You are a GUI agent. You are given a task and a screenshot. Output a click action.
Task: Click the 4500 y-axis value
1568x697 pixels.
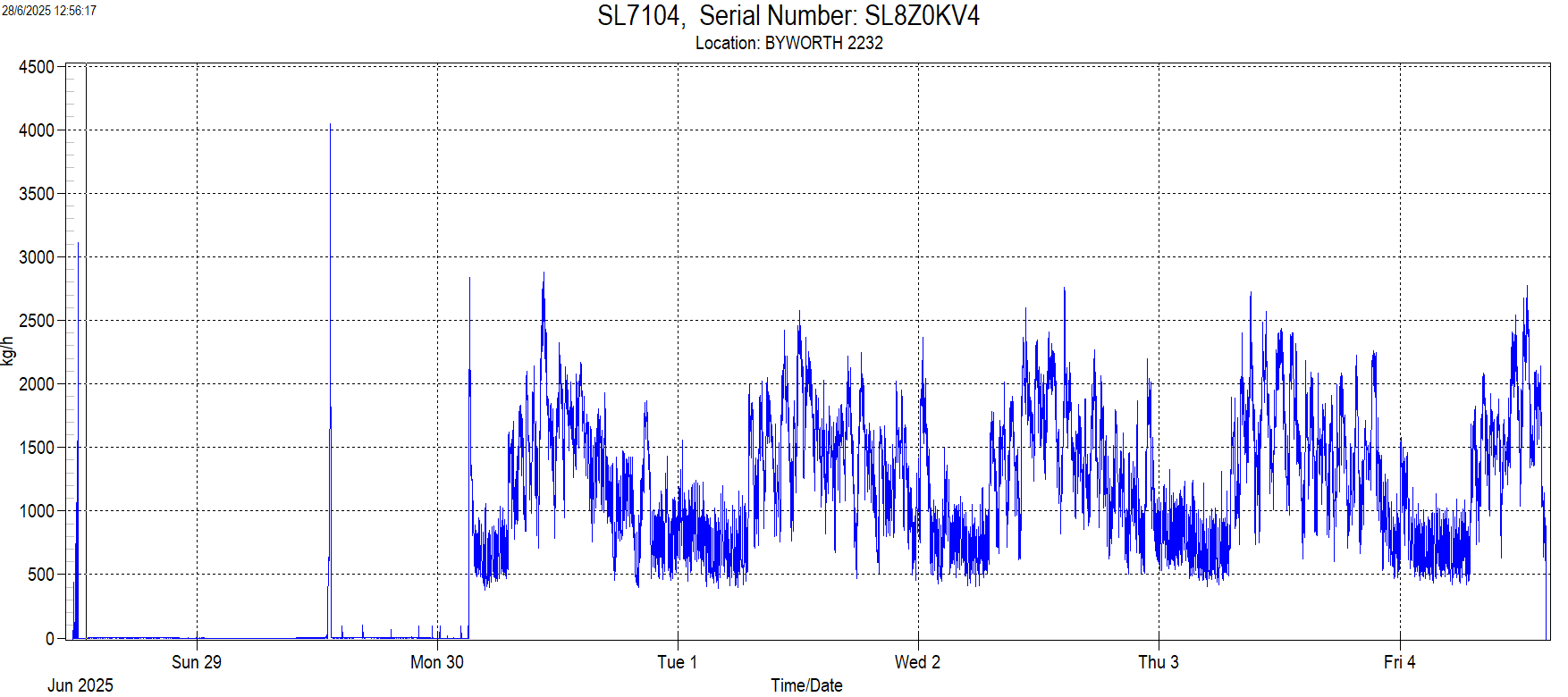point(37,67)
